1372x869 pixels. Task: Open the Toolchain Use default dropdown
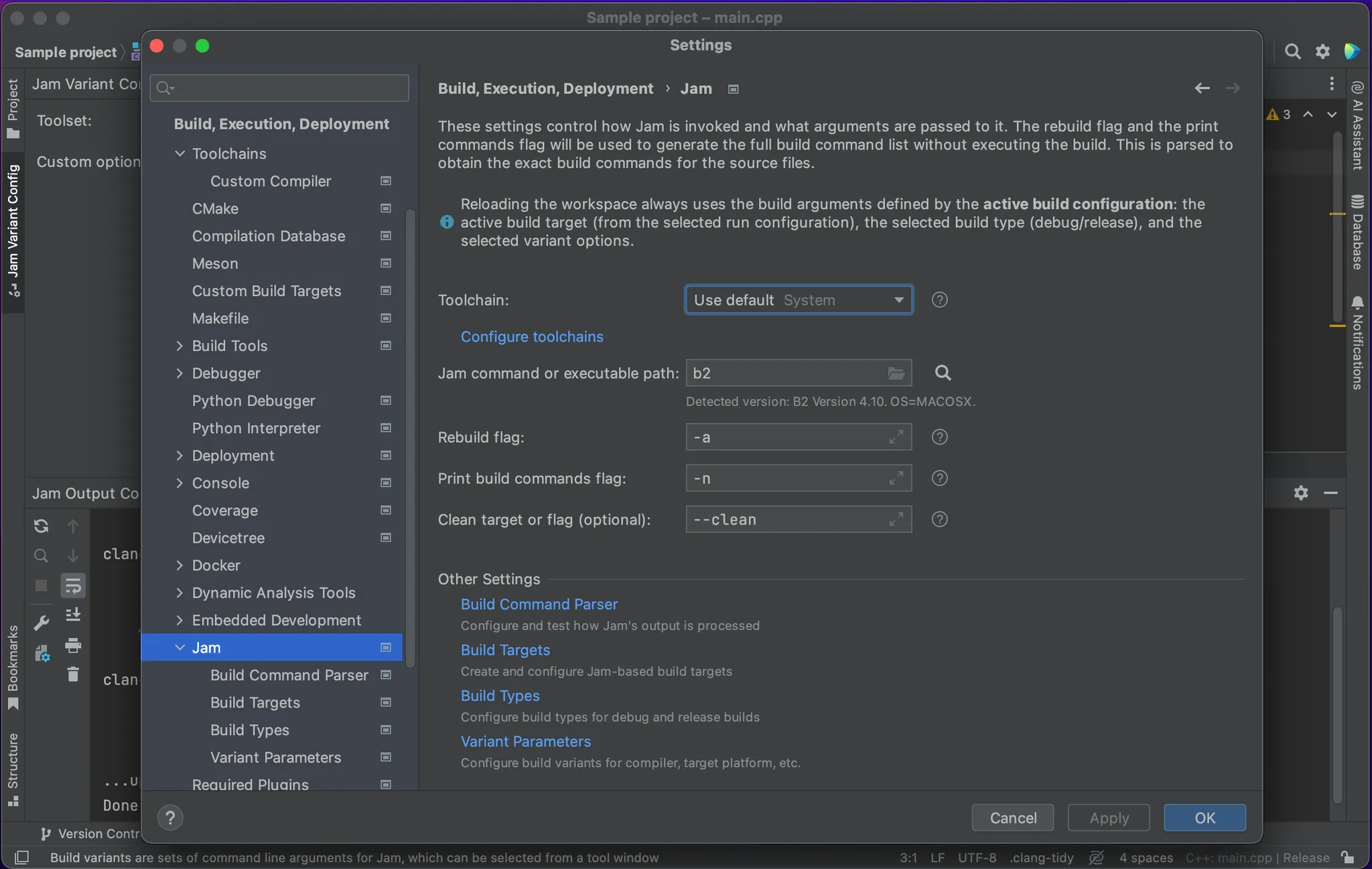click(799, 299)
